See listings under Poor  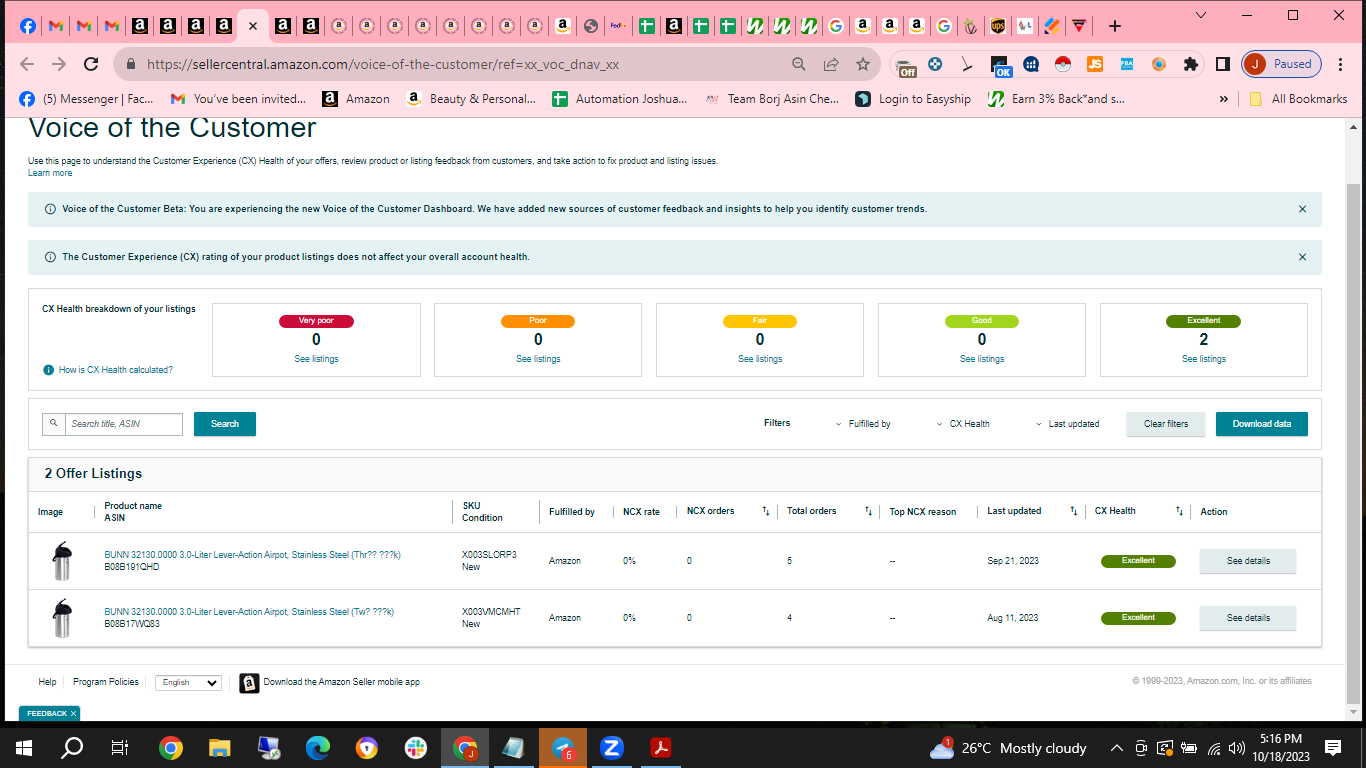tap(538, 359)
